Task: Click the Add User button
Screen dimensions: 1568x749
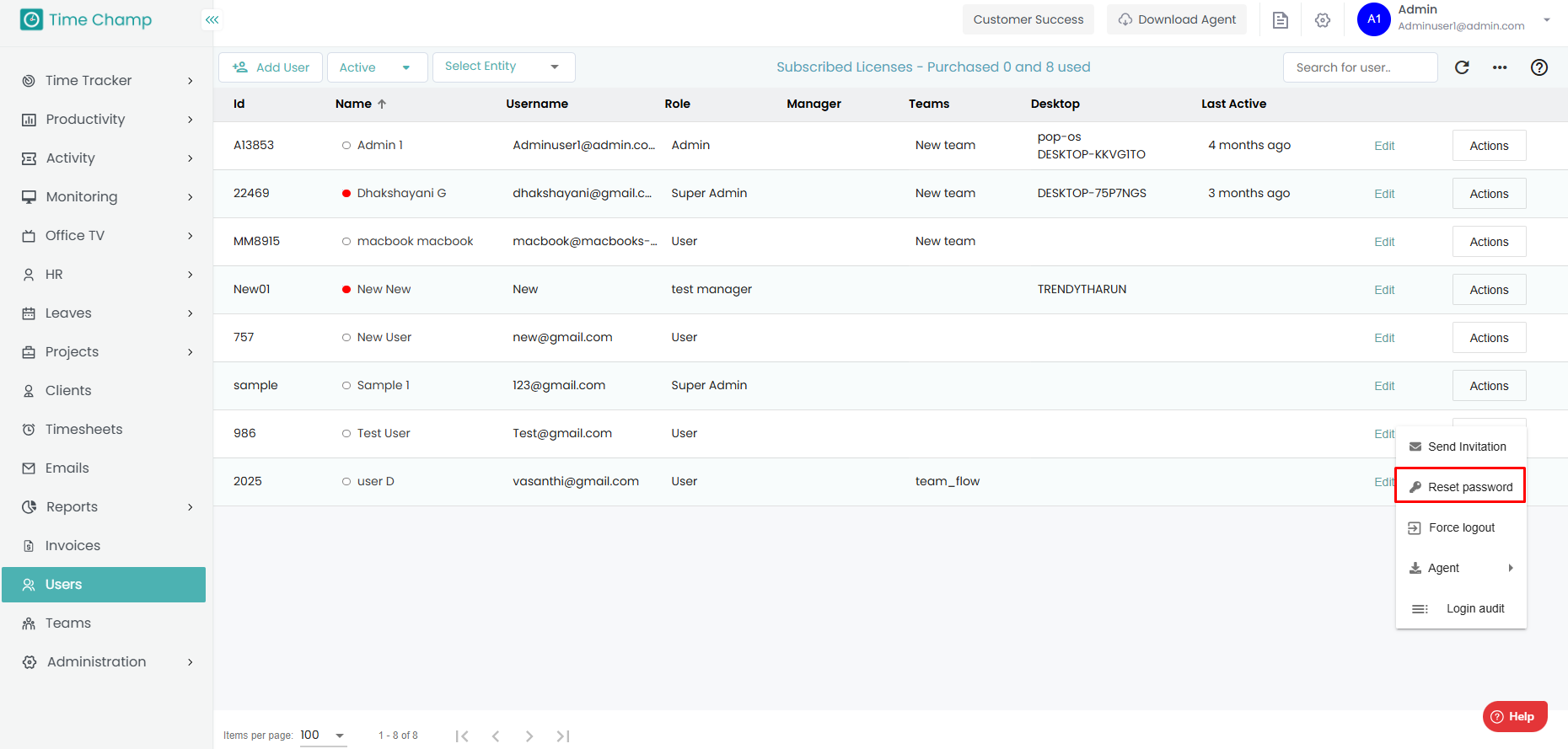Action: pos(271,67)
